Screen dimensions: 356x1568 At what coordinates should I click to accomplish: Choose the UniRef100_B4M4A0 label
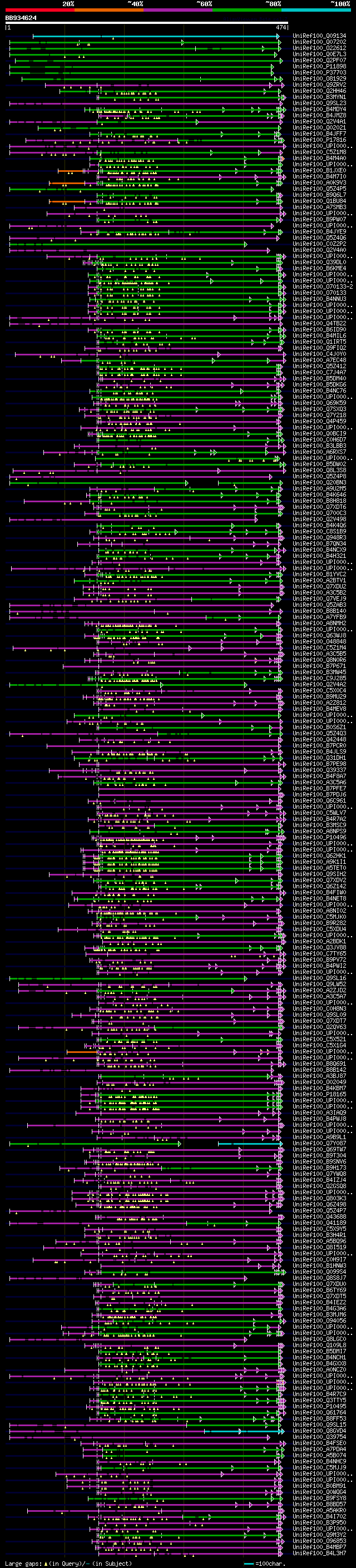tap(319, 159)
